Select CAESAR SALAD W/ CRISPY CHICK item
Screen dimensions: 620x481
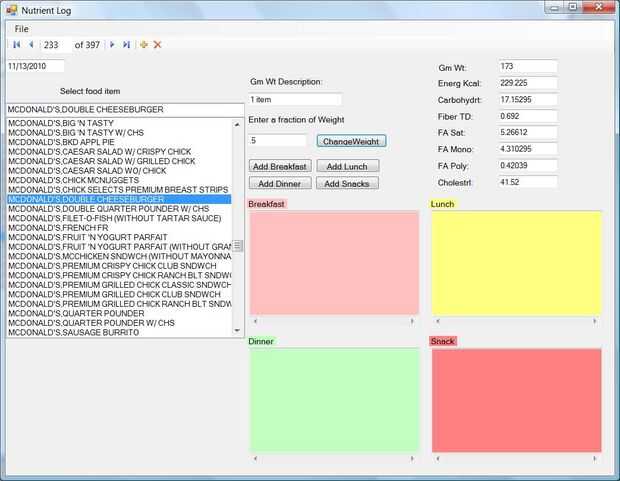(119, 152)
